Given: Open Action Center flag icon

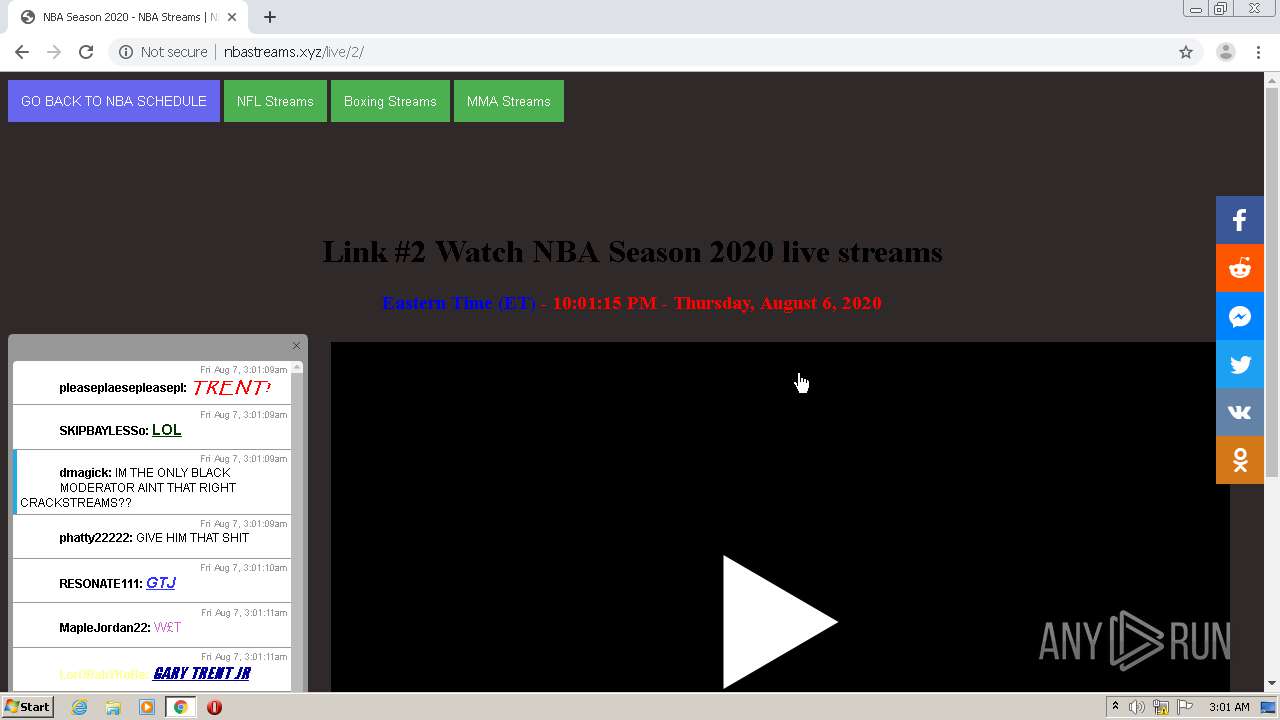Looking at the screenshot, I should [1185, 707].
